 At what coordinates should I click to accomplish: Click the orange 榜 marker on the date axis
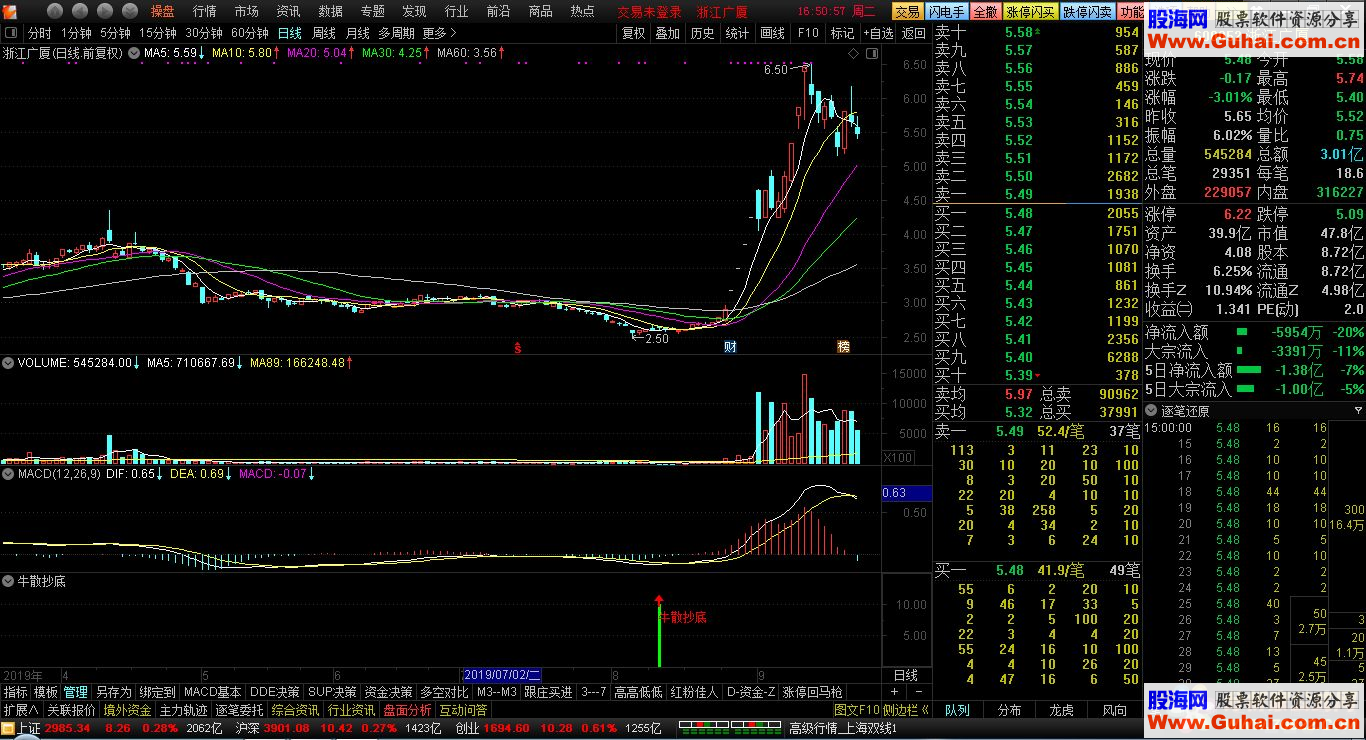point(843,348)
